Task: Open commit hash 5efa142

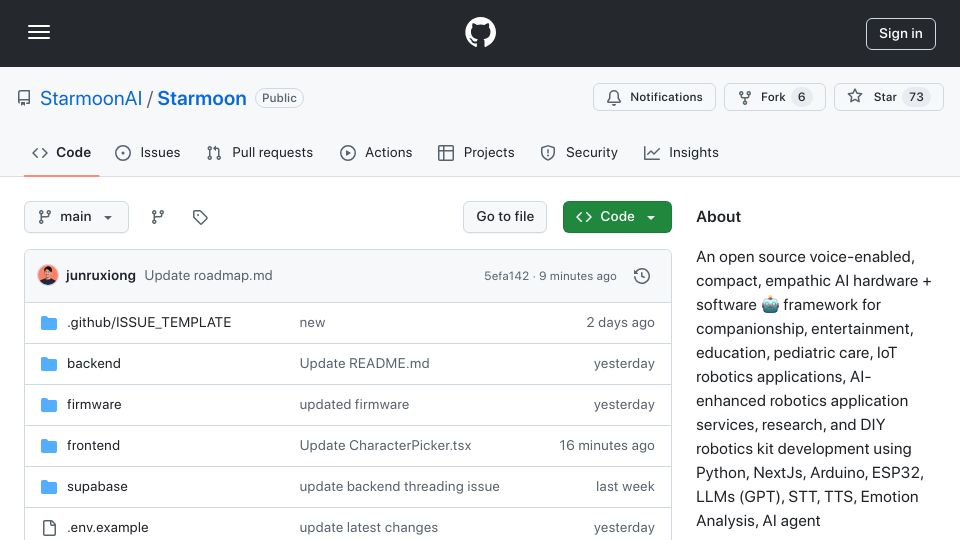Action: pyautogui.click(x=506, y=276)
